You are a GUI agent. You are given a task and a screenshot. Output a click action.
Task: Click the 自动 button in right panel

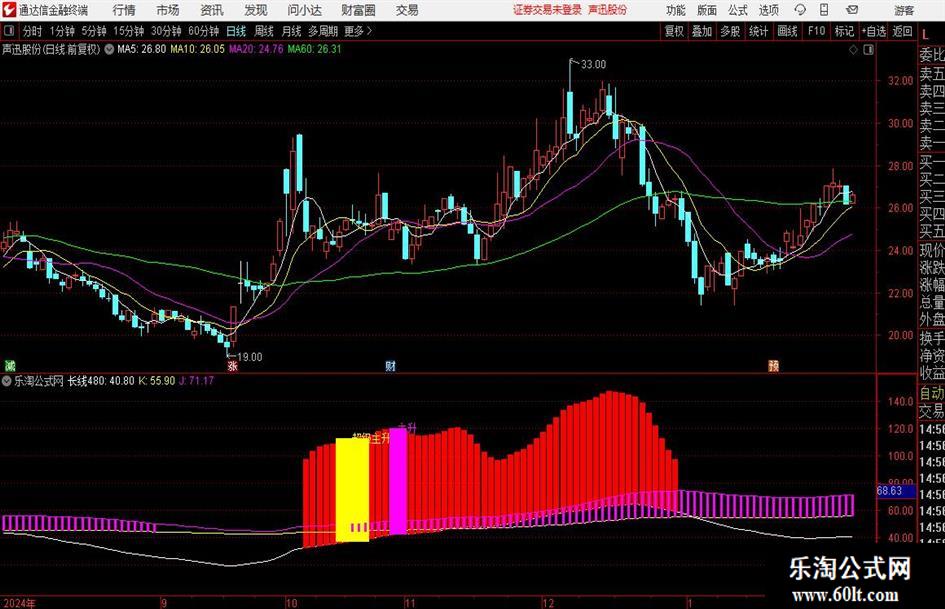click(x=932, y=394)
